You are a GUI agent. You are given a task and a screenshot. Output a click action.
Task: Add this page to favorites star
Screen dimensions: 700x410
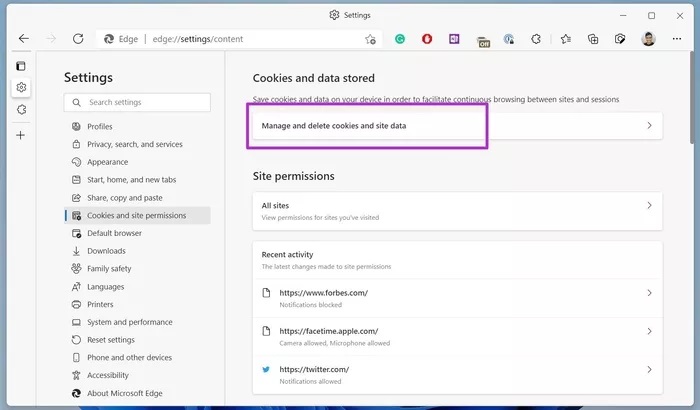click(370, 39)
